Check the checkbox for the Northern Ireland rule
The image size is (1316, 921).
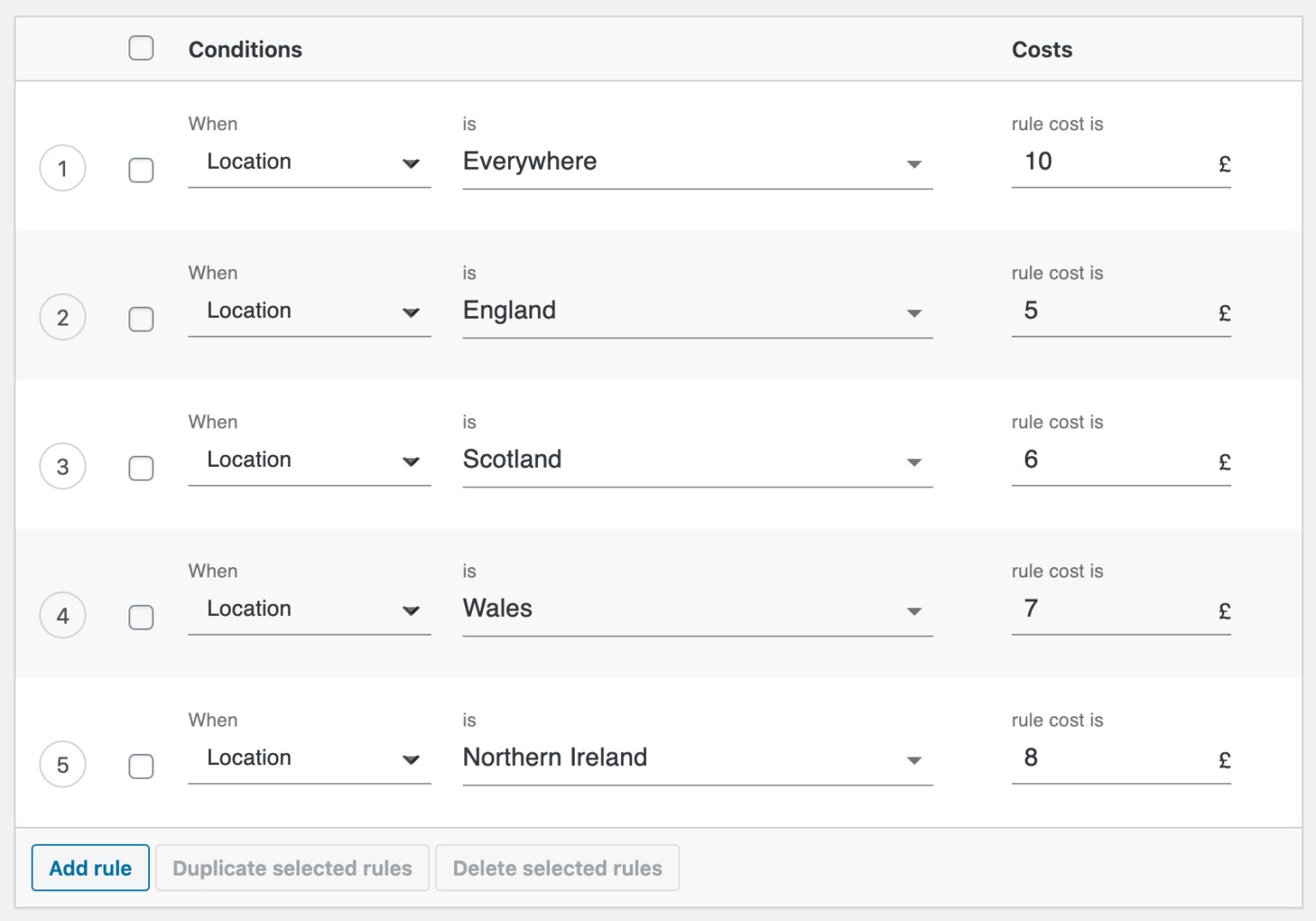tap(141, 767)
